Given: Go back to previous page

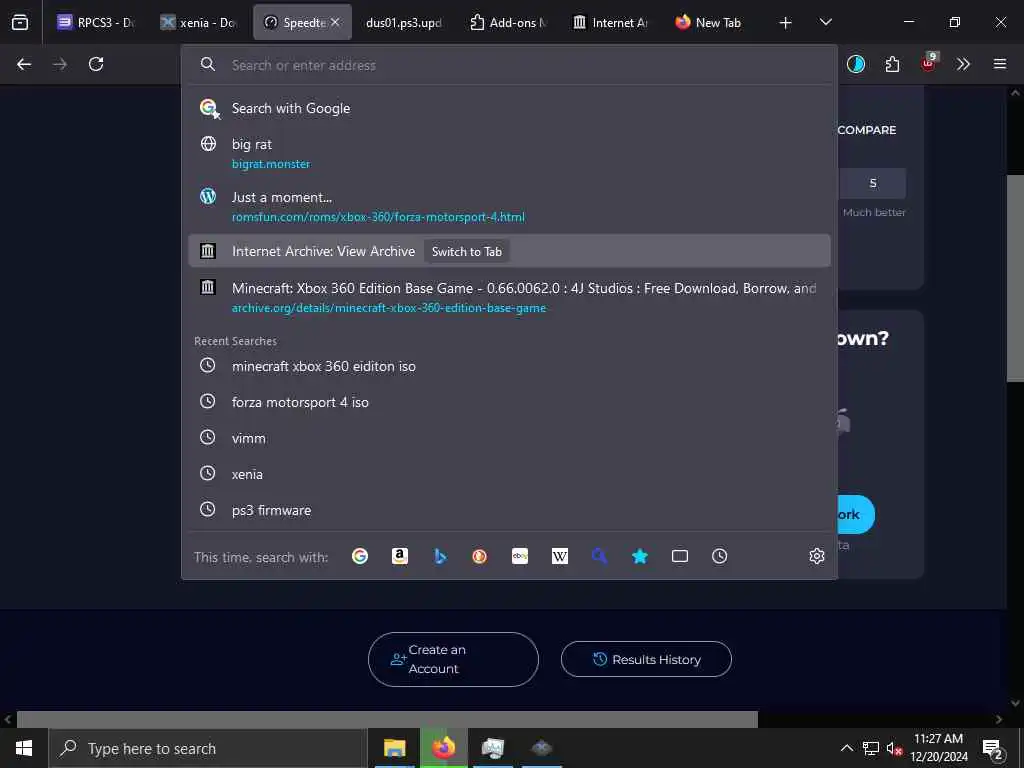Looking at the screenshot, I should point(24,64).
